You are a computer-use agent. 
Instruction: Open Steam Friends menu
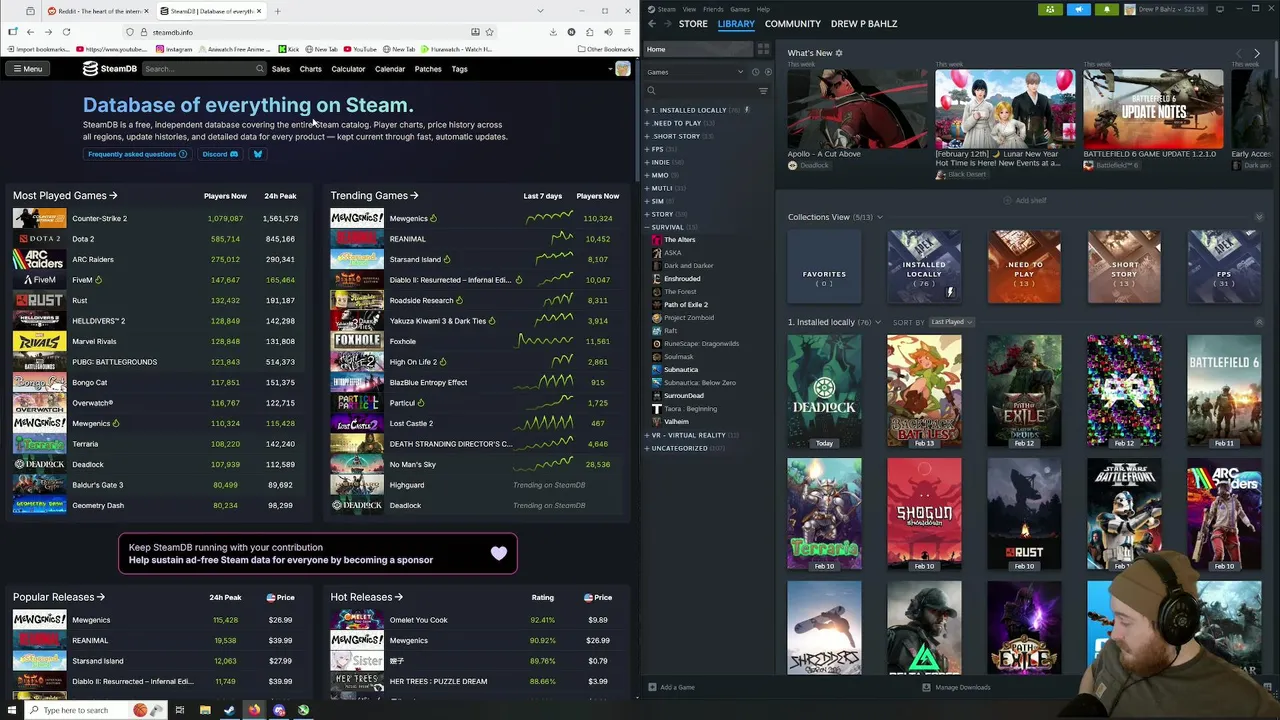(x=713, y=9)
